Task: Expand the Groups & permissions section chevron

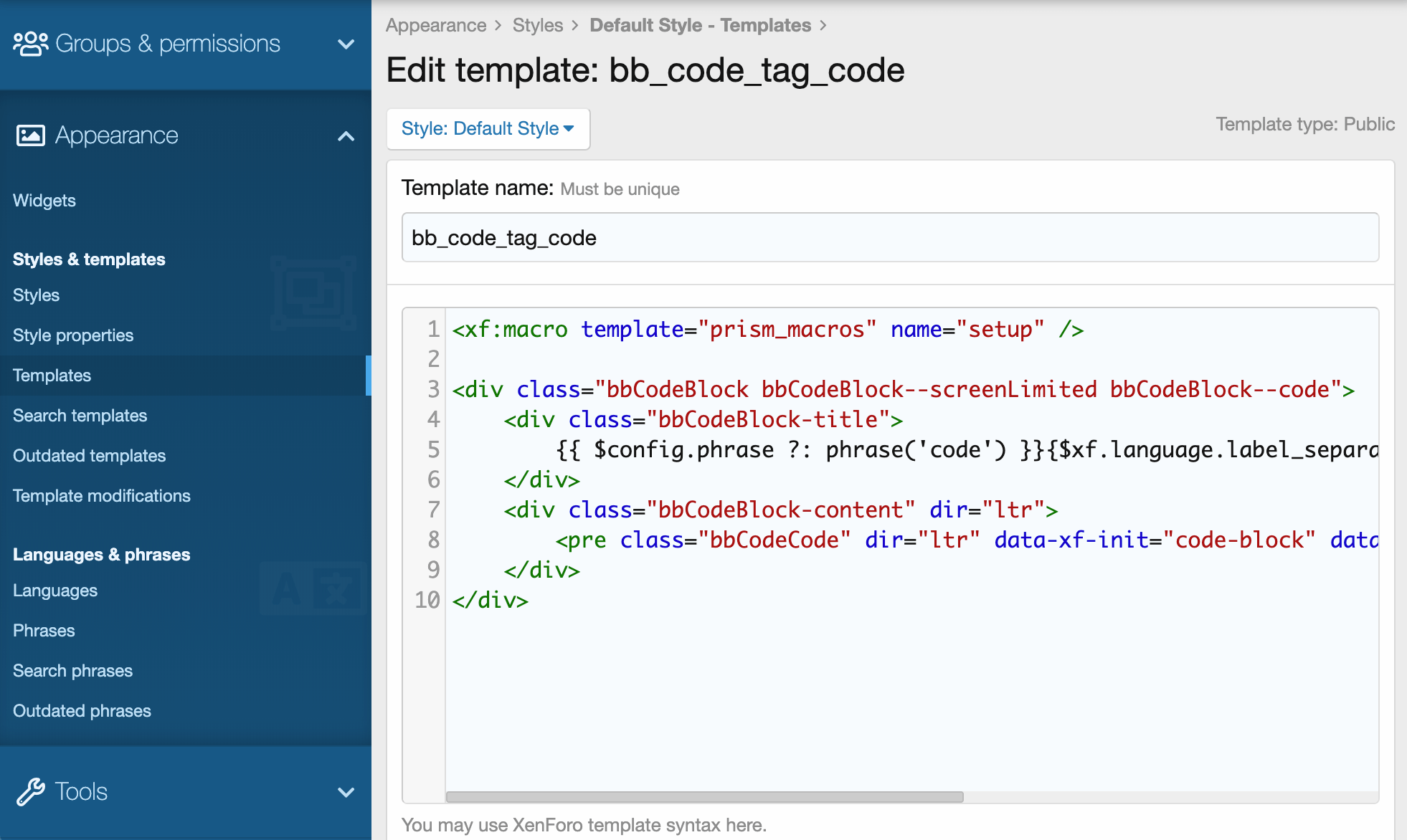Action: (346, 44)
